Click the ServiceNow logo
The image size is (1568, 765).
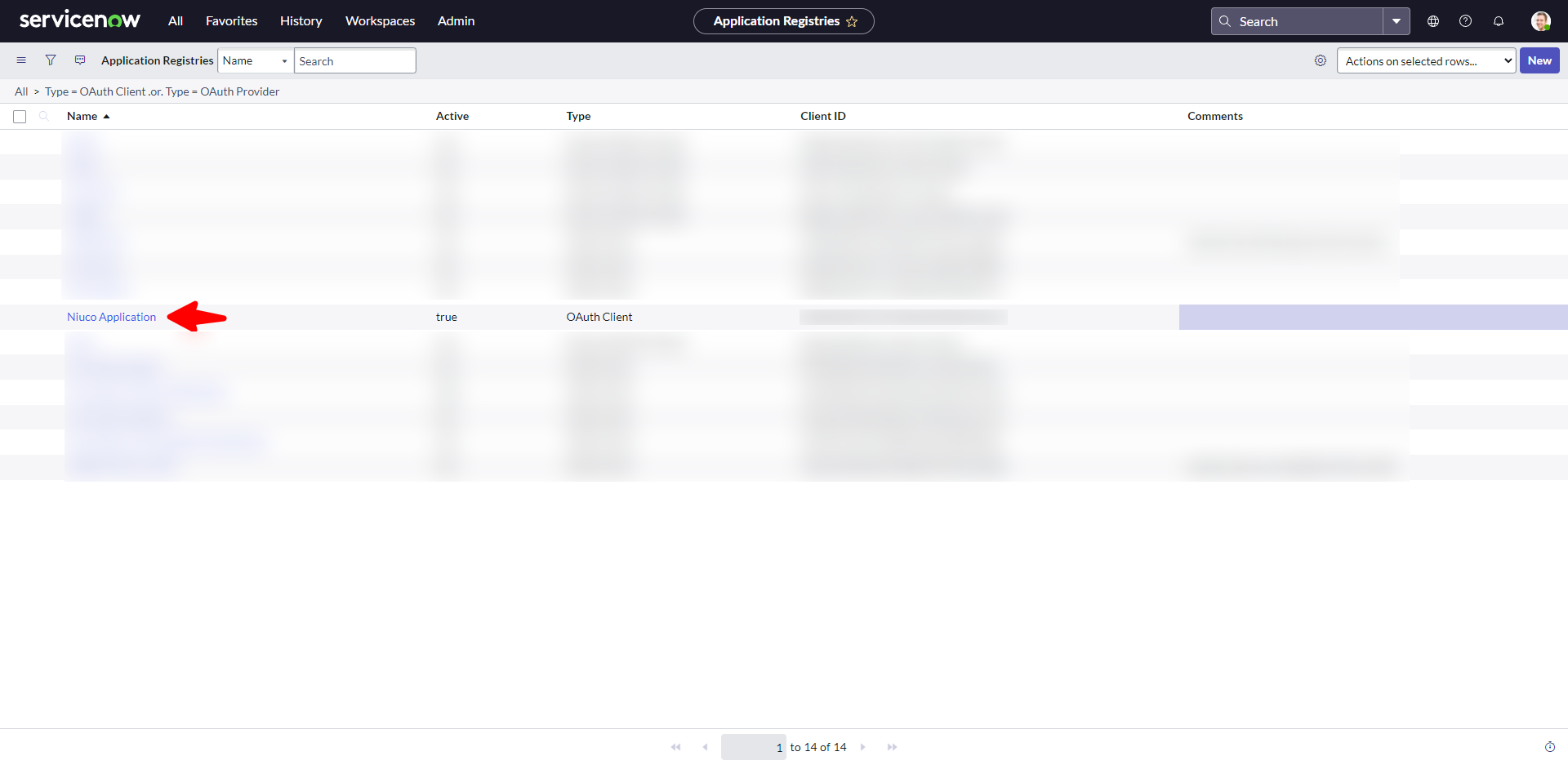[80, 20]
